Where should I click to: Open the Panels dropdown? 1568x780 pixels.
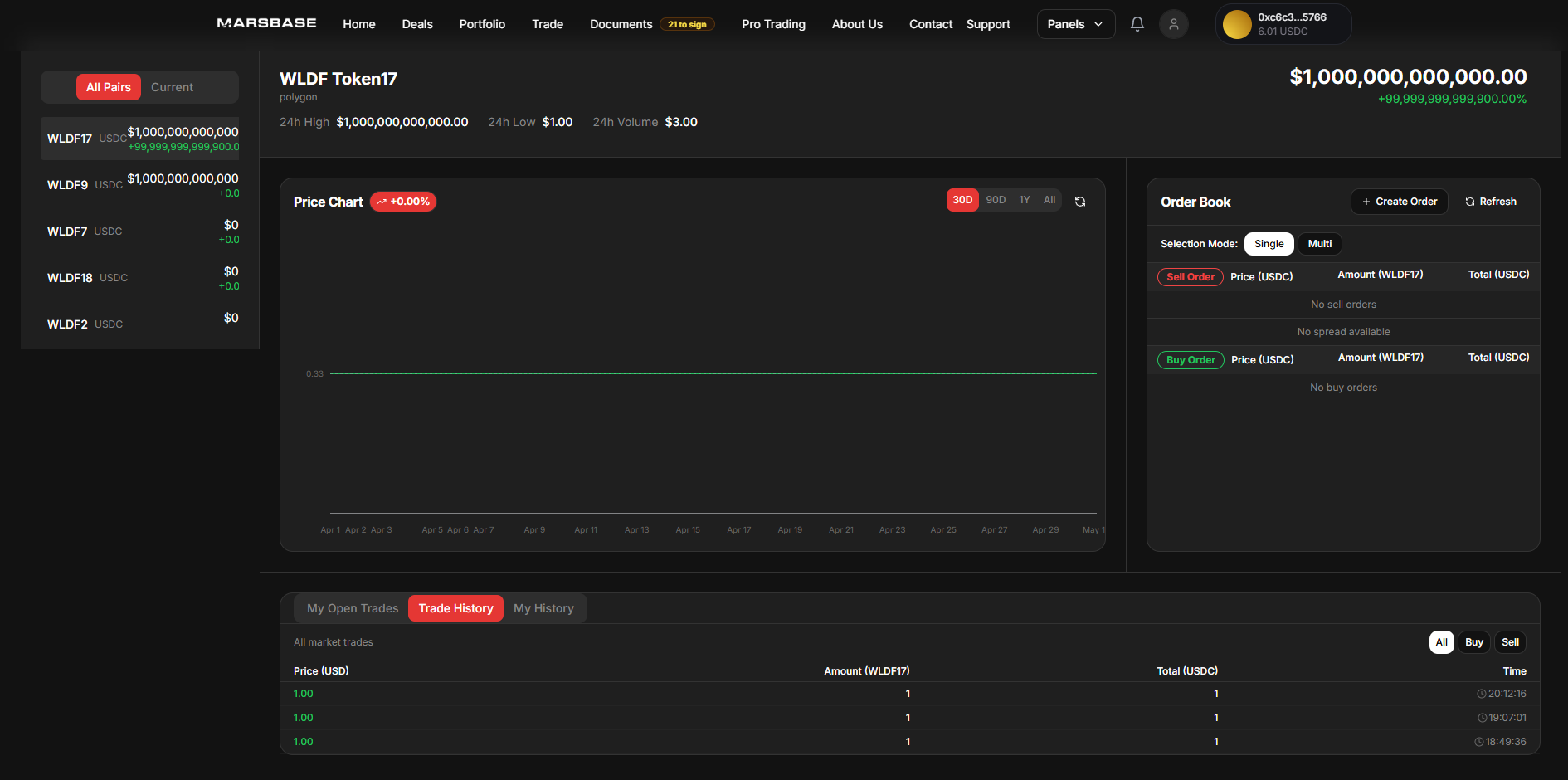[1075, 24]
